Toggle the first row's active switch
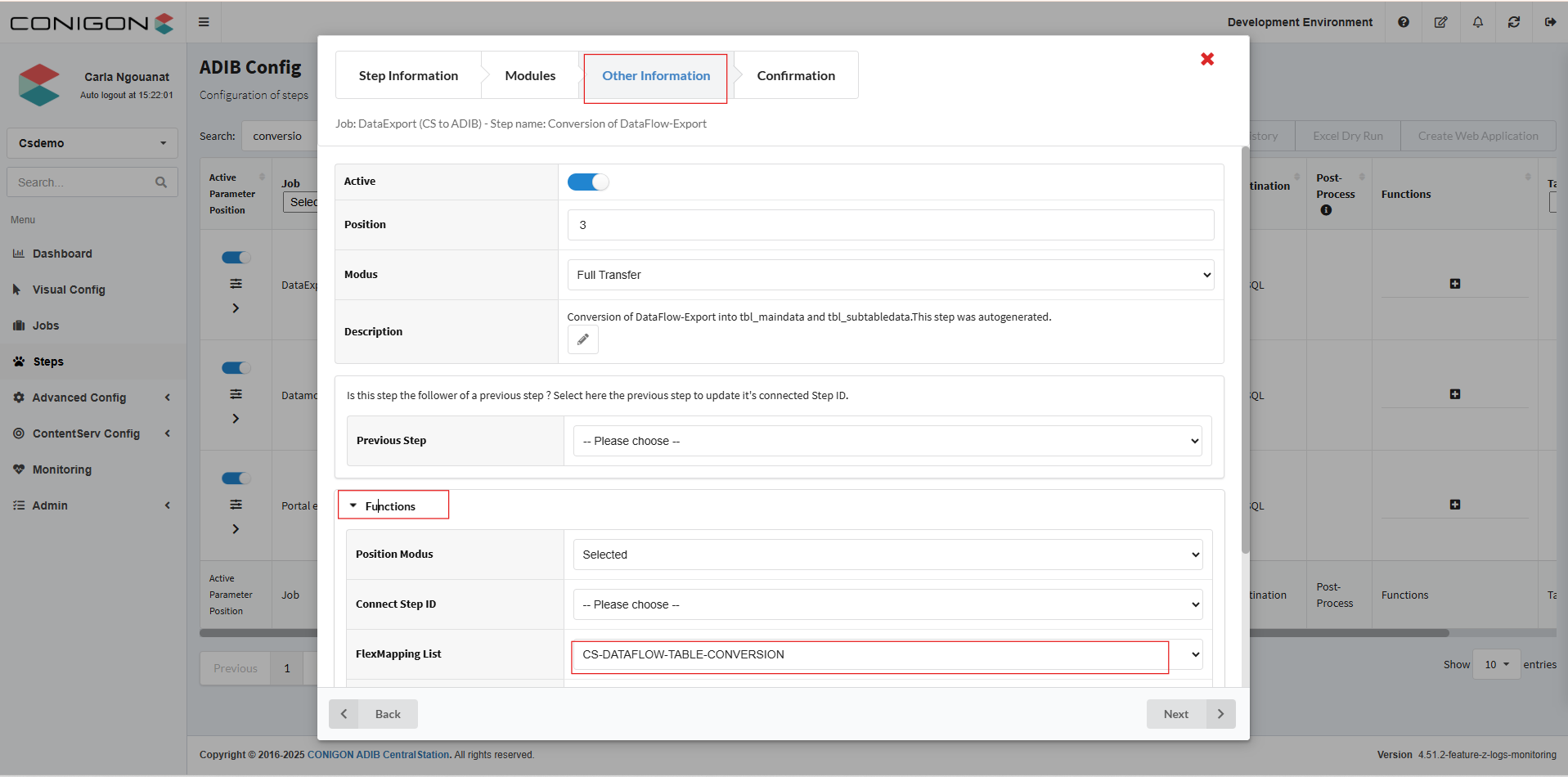The image size is (1568, 777). point(236,258)
